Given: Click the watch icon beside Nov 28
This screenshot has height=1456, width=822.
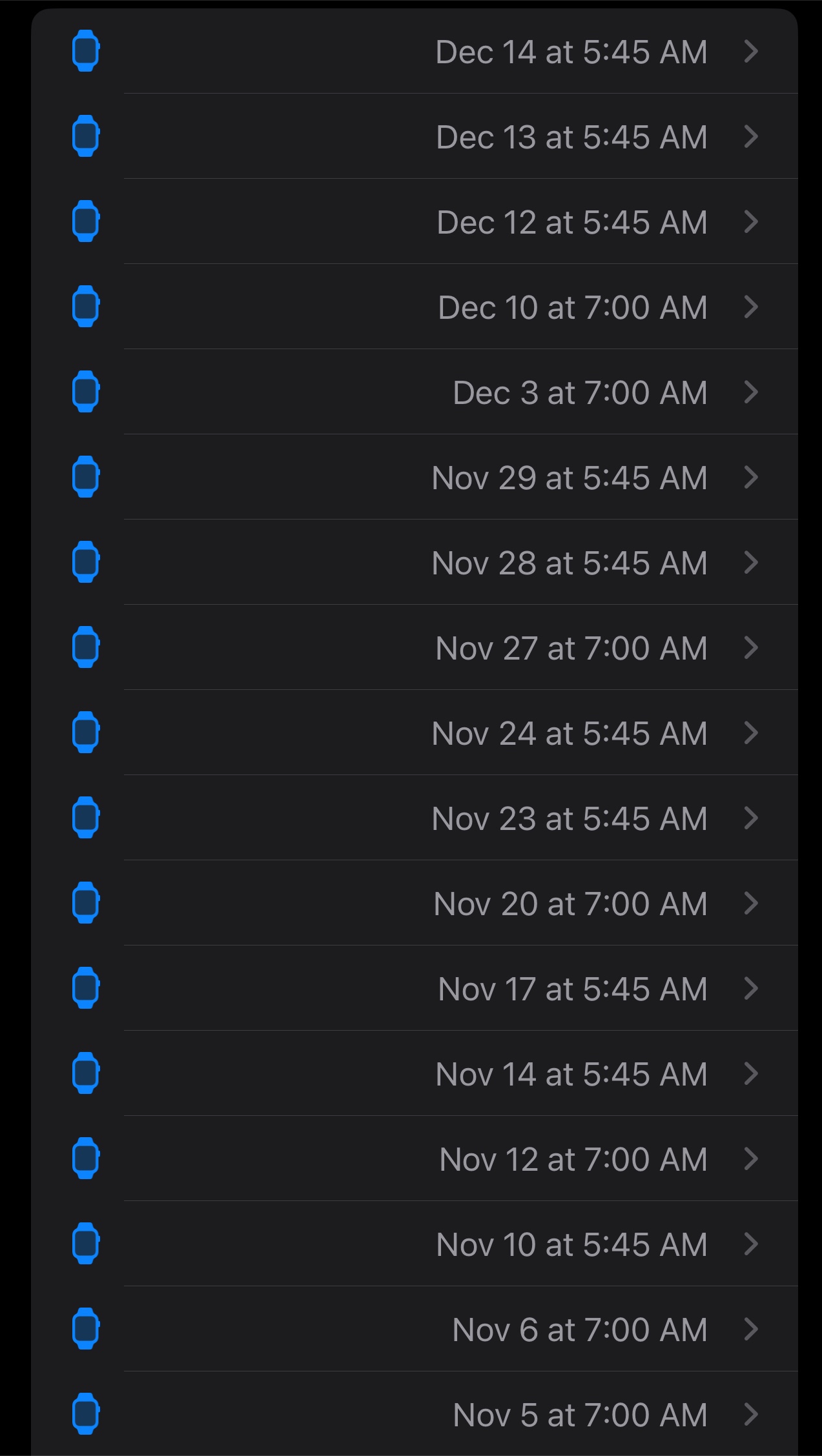Looking at the screenshot, I should coord(85,562).
